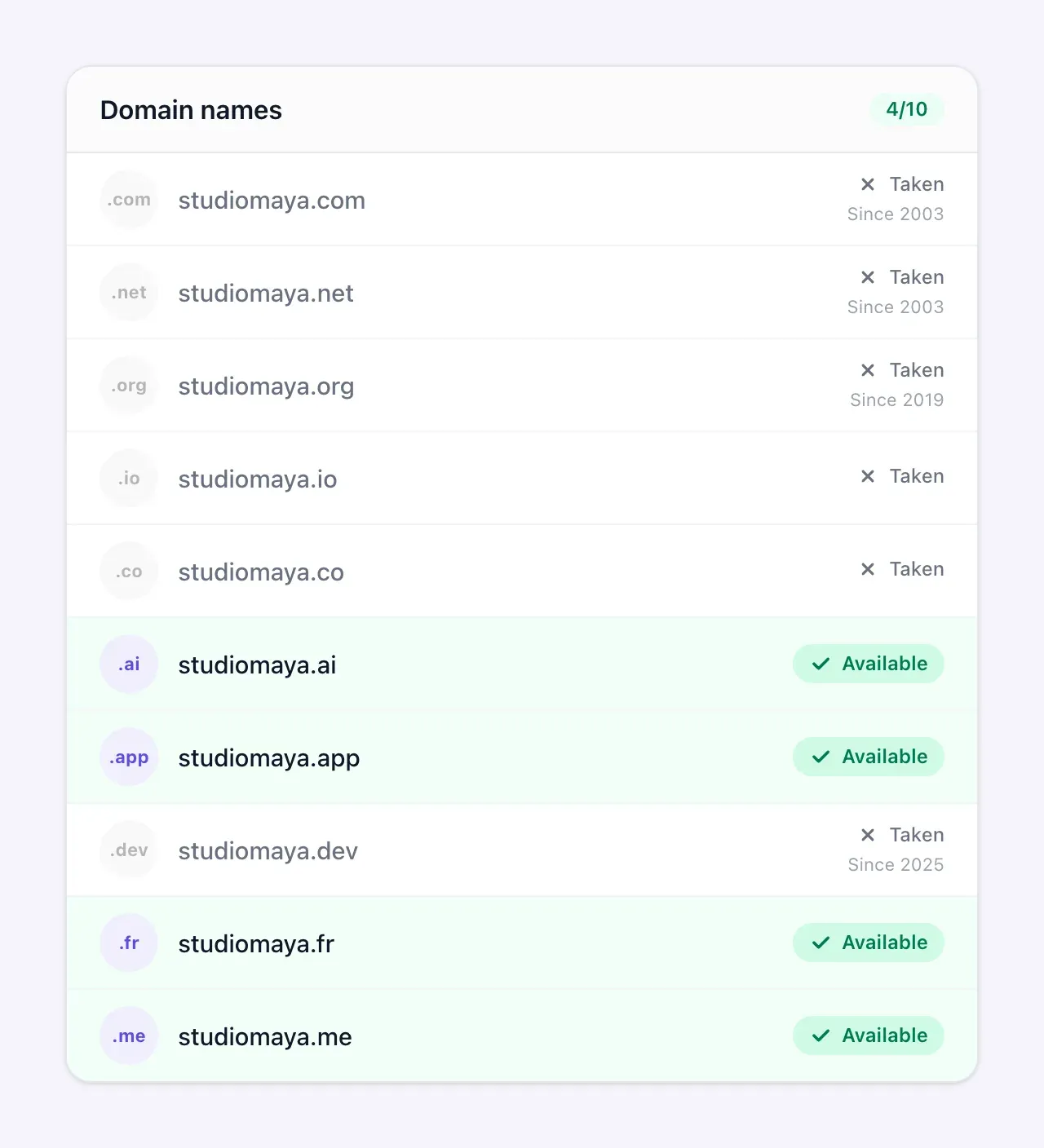Click the Domain names heading
Screen dimensions: 1044x1148
click(191, 110)
